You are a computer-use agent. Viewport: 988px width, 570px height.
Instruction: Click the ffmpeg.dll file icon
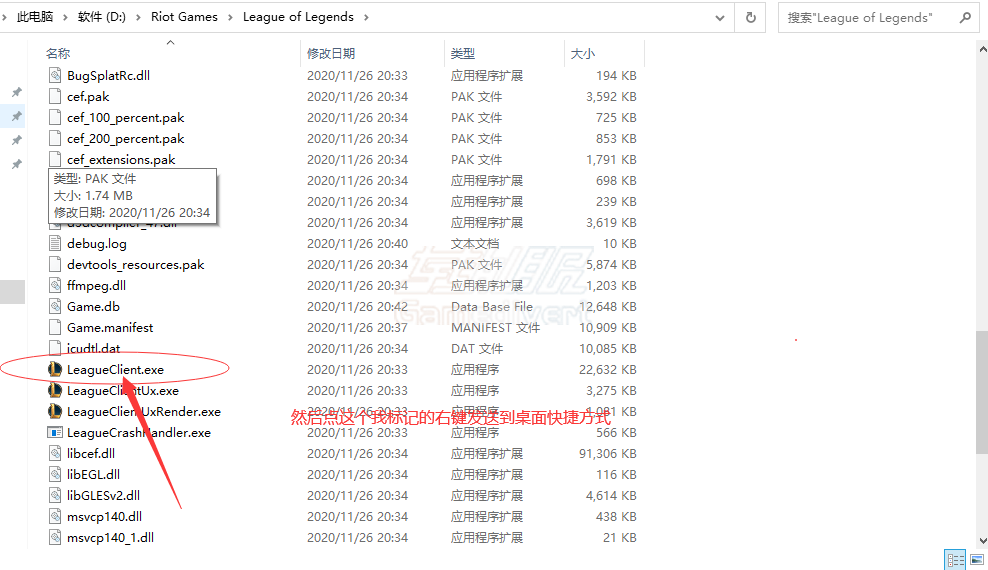coord(55,285)
